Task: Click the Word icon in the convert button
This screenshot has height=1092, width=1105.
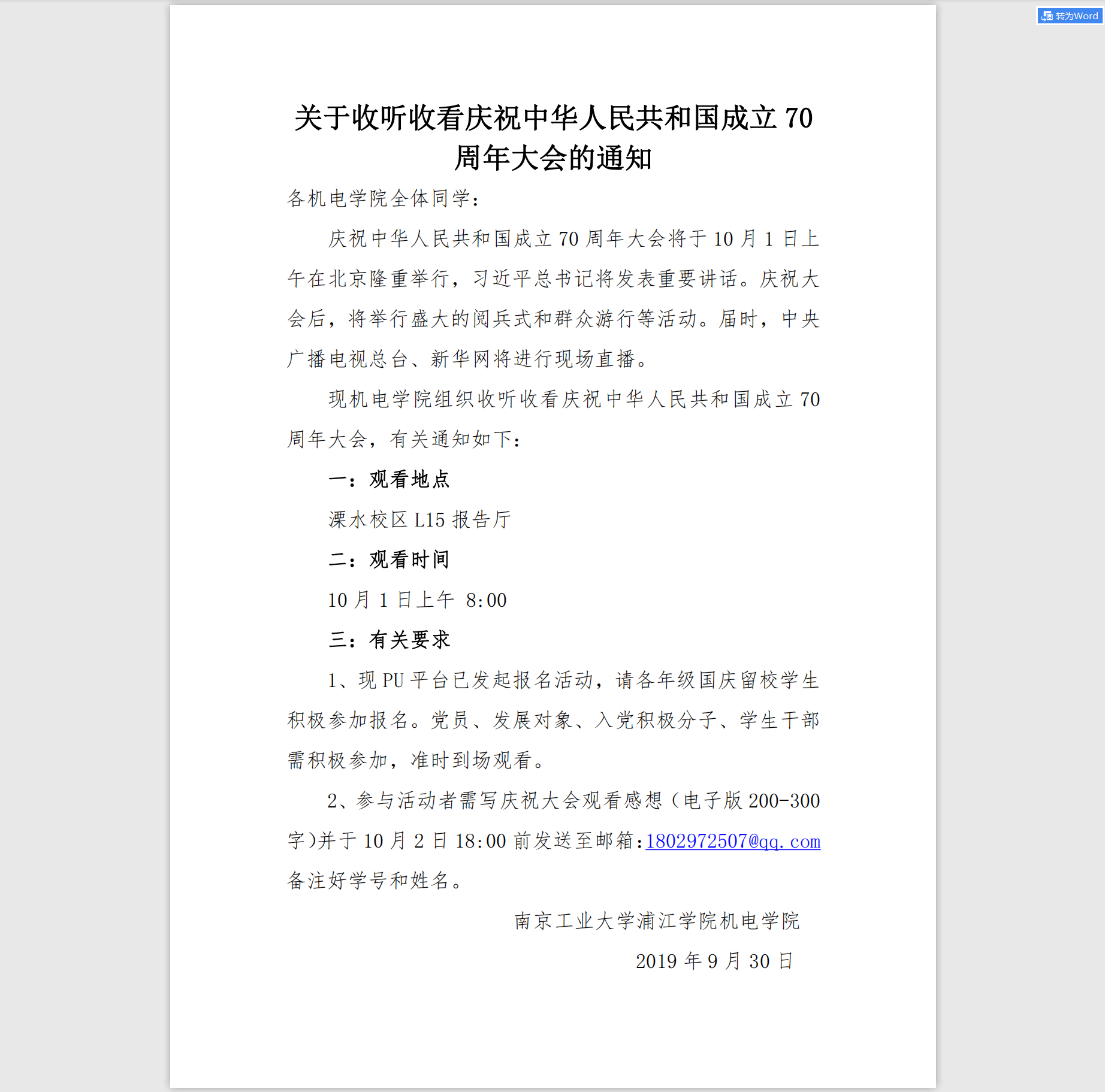Action: tap(1047, 16)
